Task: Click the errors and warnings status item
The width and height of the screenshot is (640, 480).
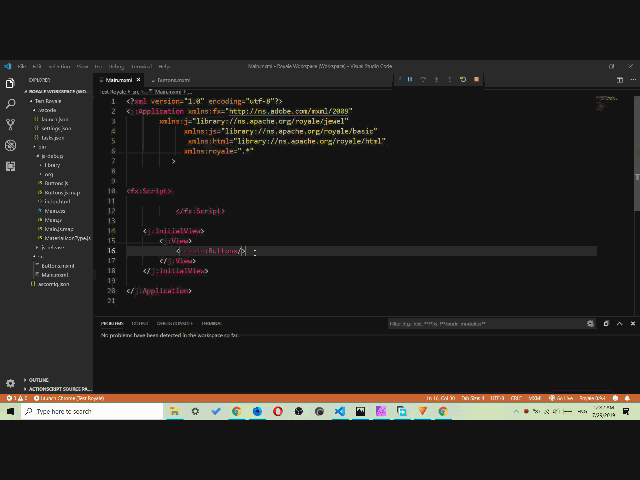Action: click(x=17, y=398)
